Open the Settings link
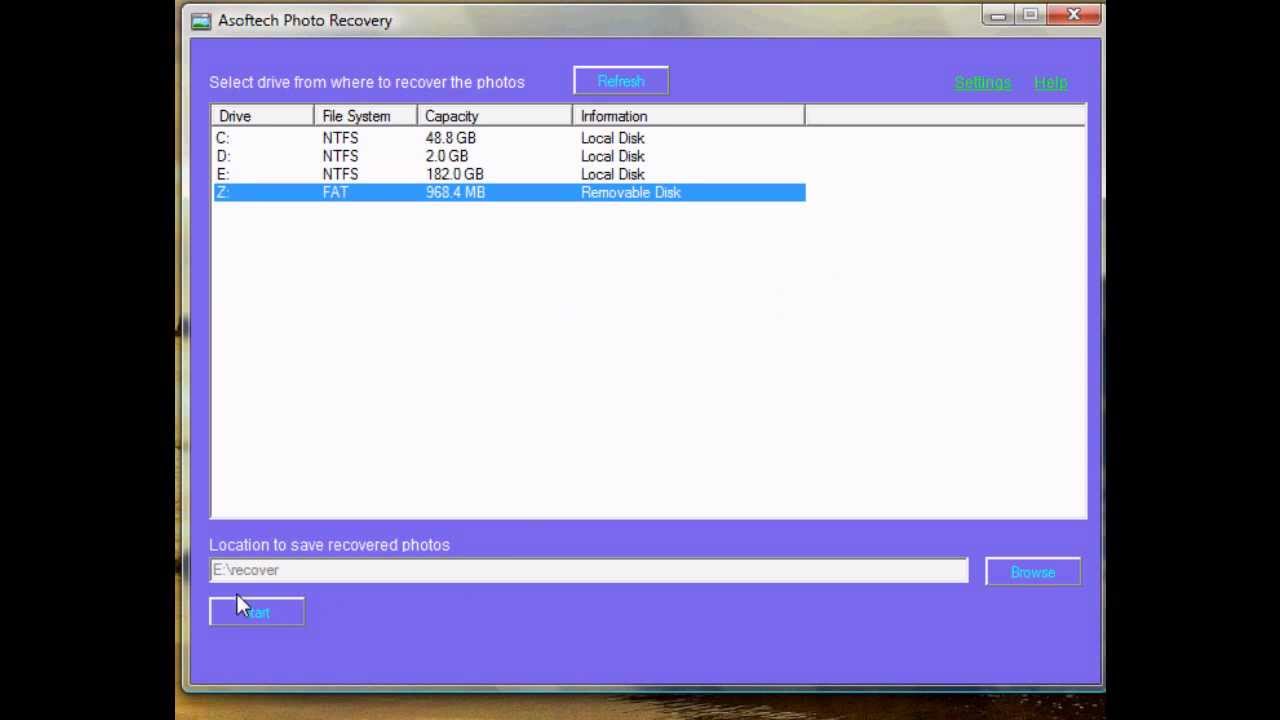The height and width of the screenshot is (720, 1280). (982, 82)
